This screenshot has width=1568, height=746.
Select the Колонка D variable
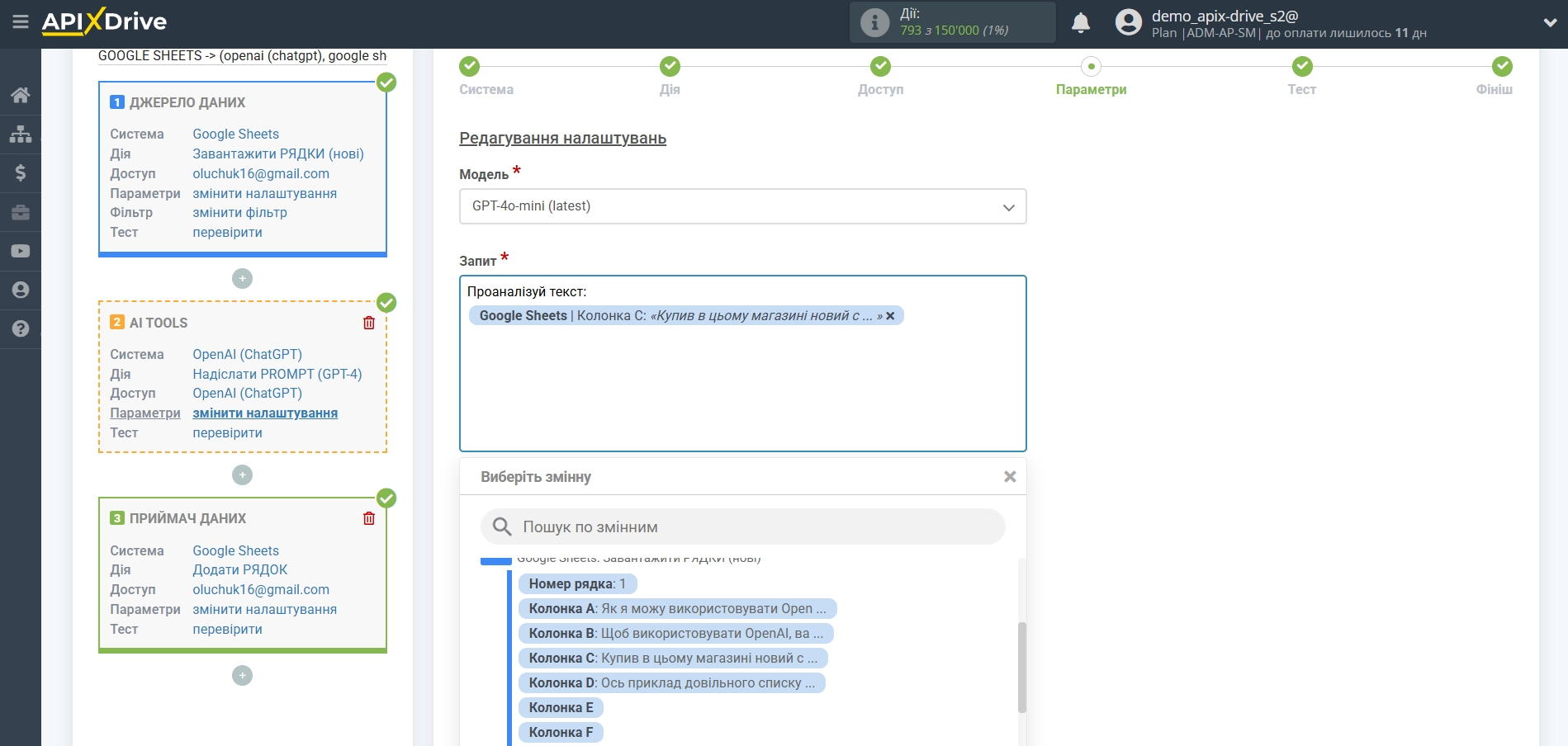671,683
